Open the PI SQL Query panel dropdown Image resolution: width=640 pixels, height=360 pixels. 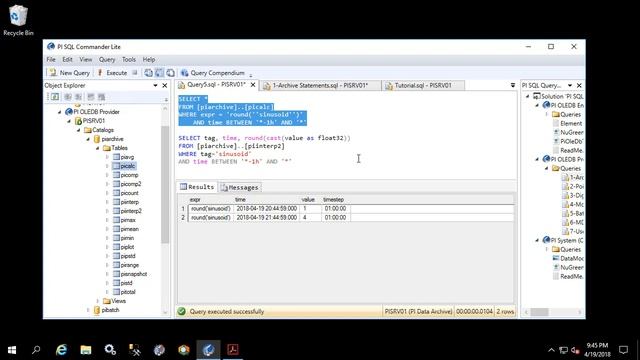pos(570,85)
